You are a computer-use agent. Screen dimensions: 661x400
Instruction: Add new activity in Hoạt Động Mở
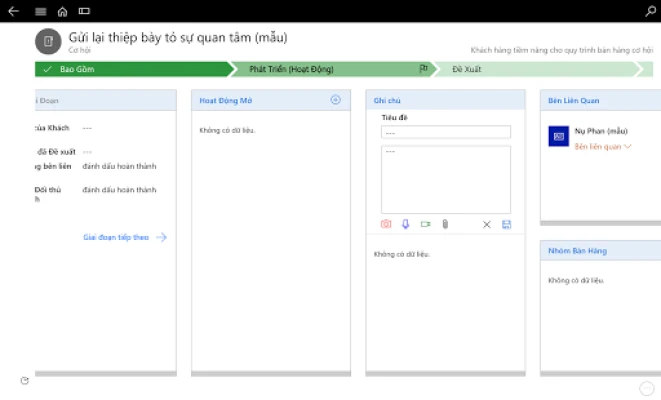335,100
